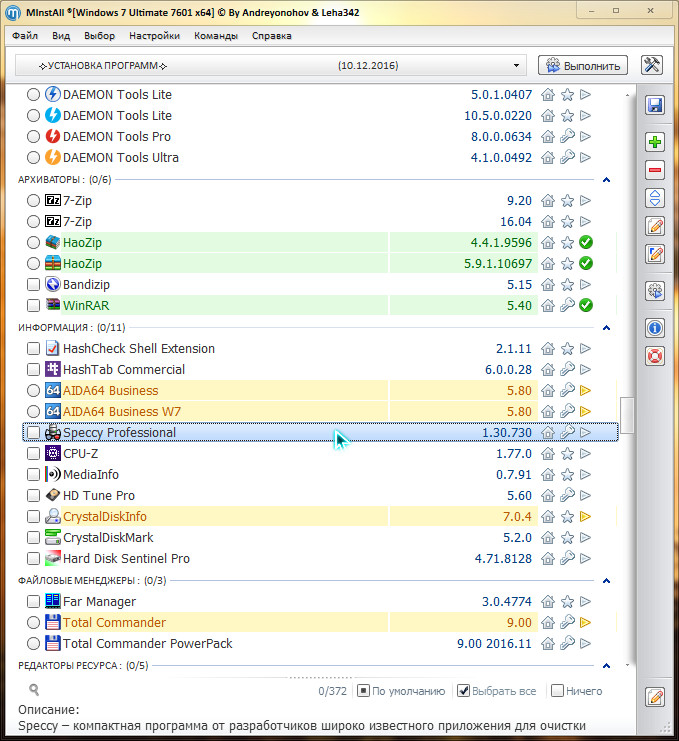Viewport: 679px width, 741px height.
Task: Open the Справка menu
Action: 272,36
